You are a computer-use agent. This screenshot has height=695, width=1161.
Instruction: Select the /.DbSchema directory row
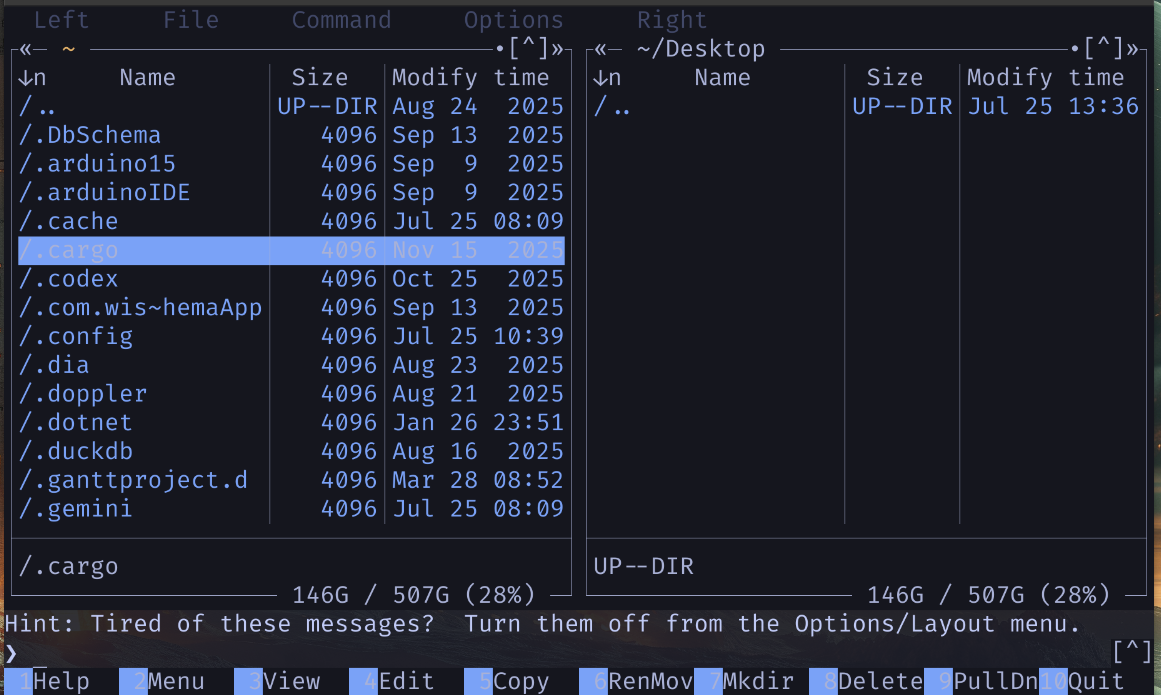click(291, 135)
